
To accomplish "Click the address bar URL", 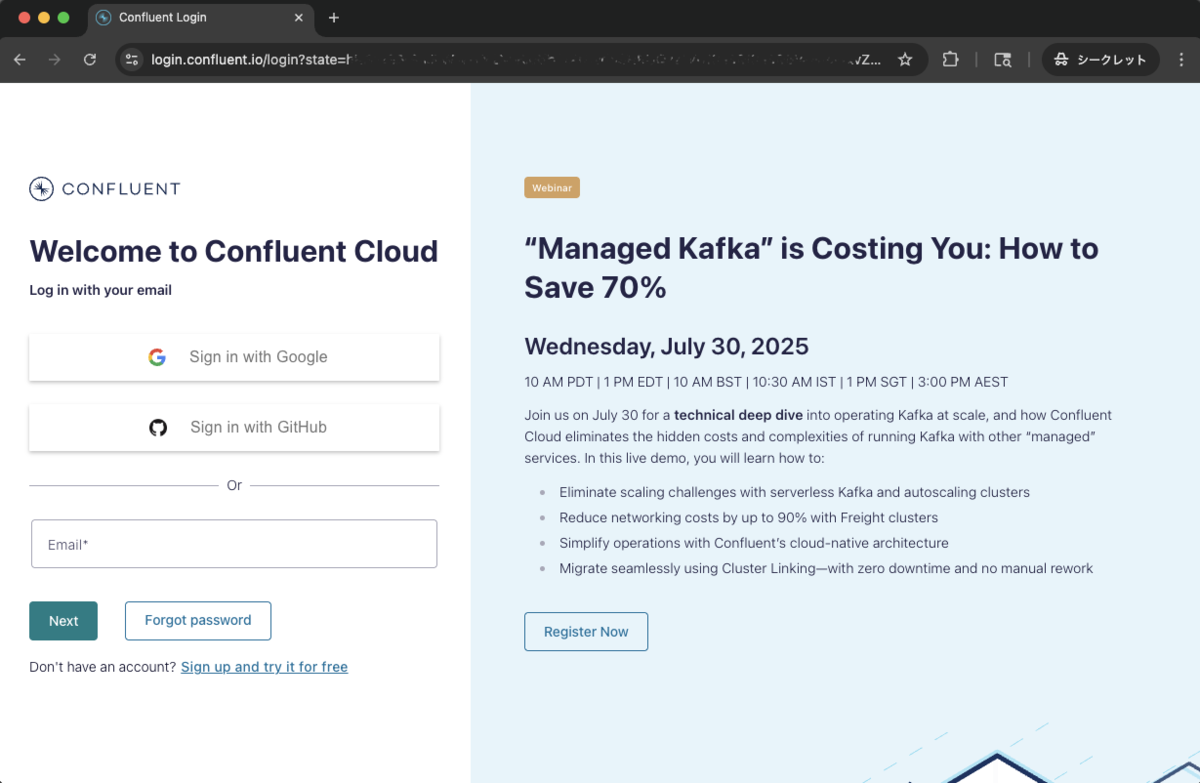I will coord(515,60).
